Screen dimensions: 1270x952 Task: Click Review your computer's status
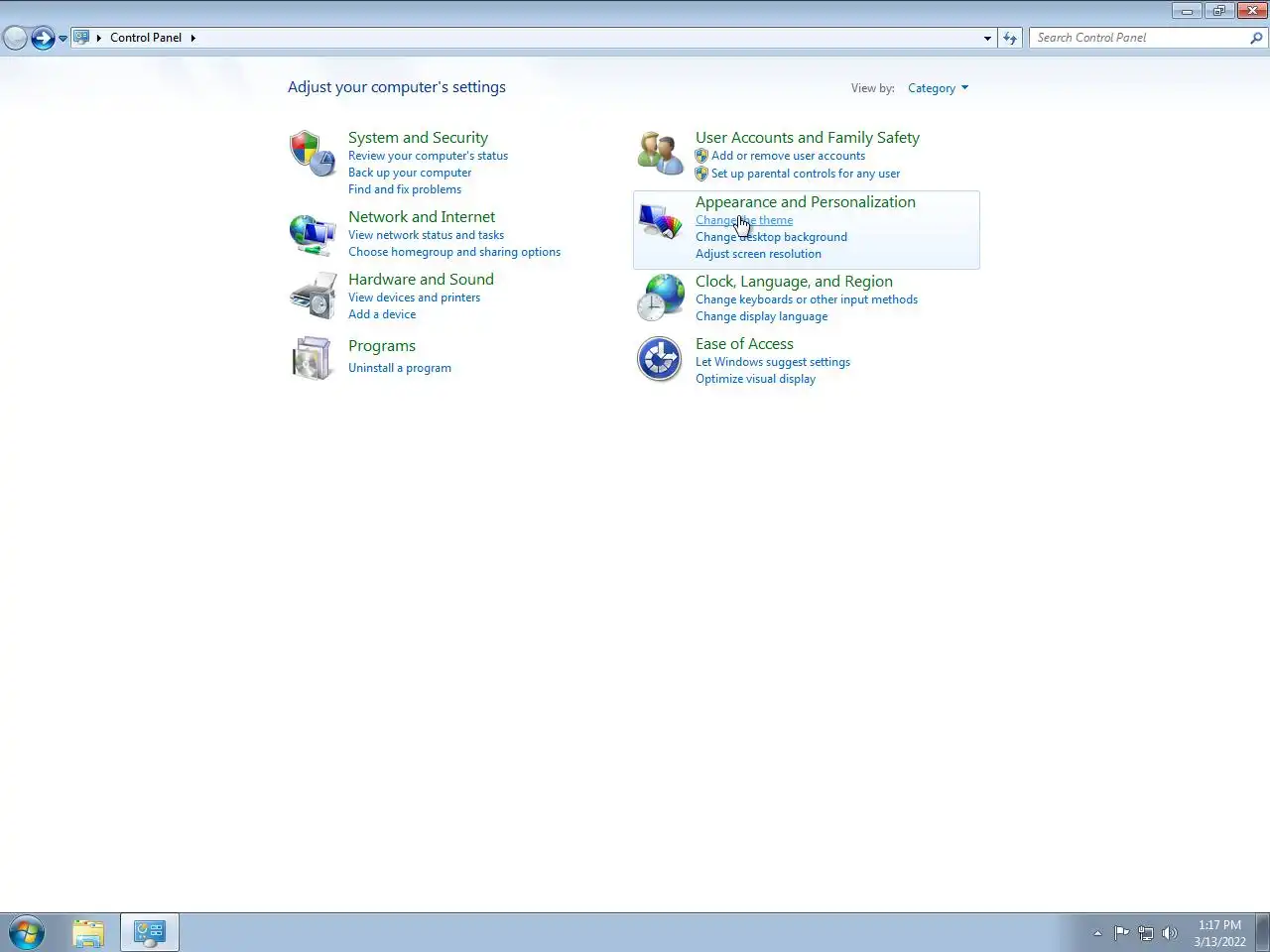pos(428,156)
